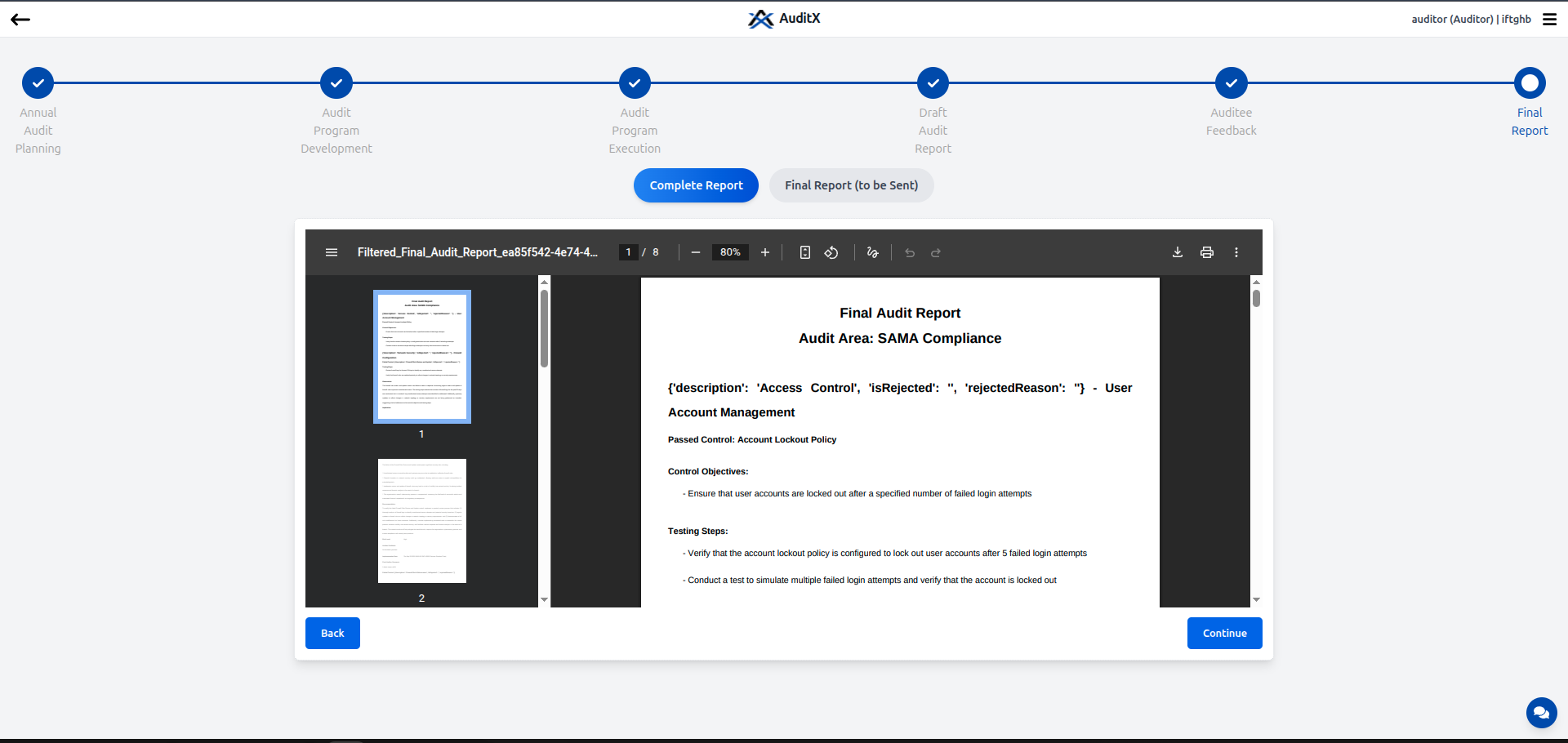
Task: Open the chat support bubble
Action: coord(1541,713)
